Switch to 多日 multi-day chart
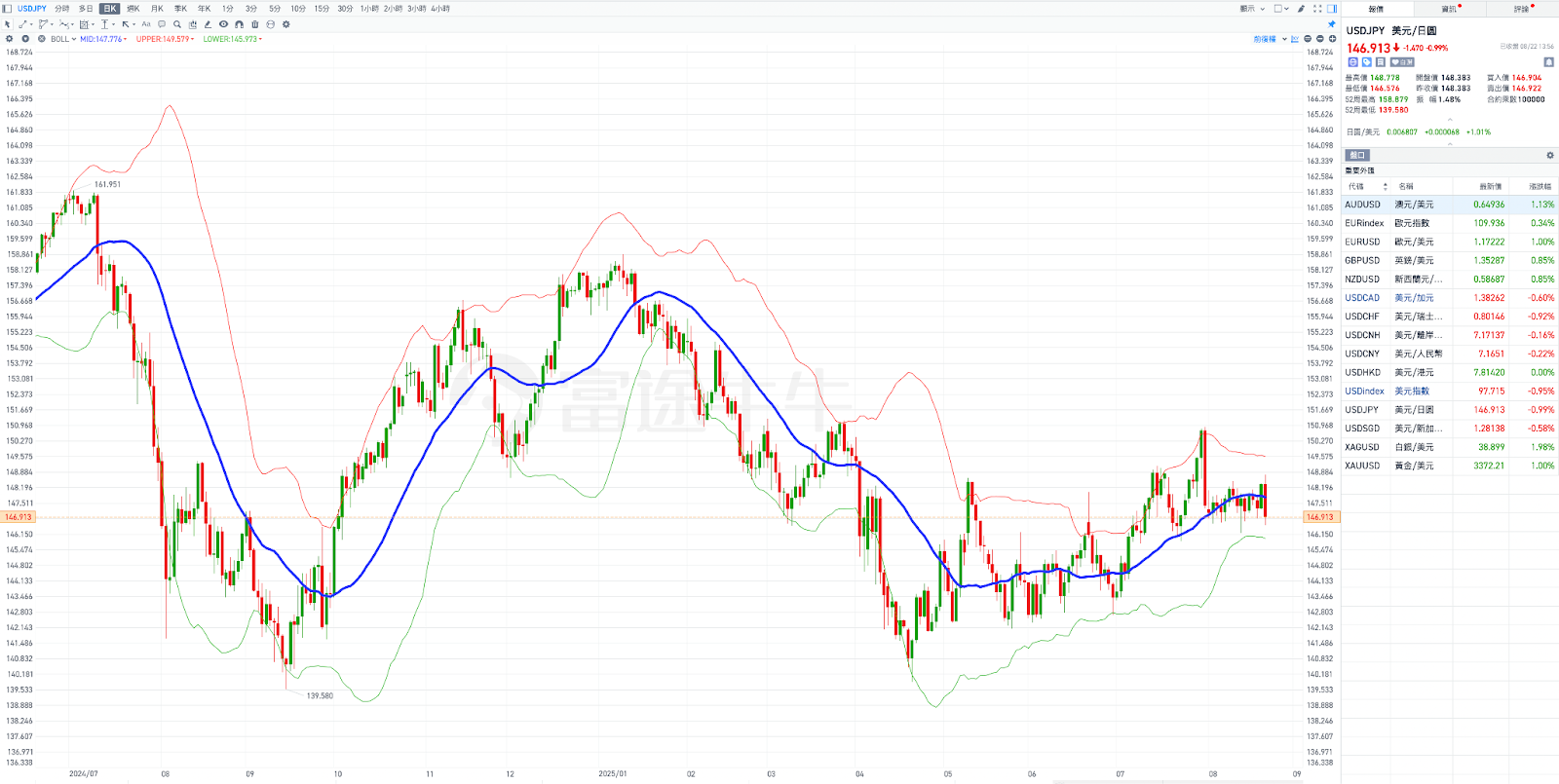The image size is (1559, 784). (86, 9)
